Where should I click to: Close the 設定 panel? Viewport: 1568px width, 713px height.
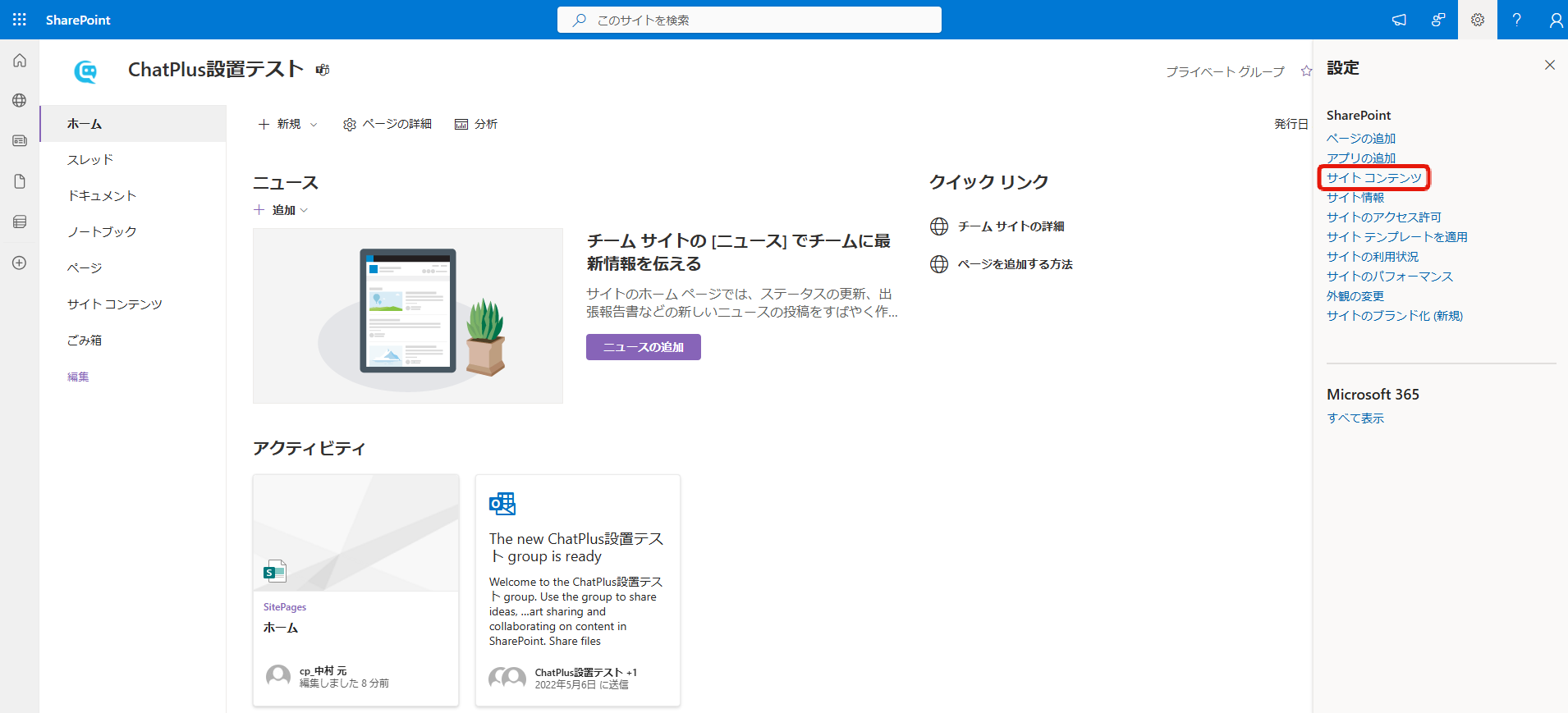tap(1550, 65)
